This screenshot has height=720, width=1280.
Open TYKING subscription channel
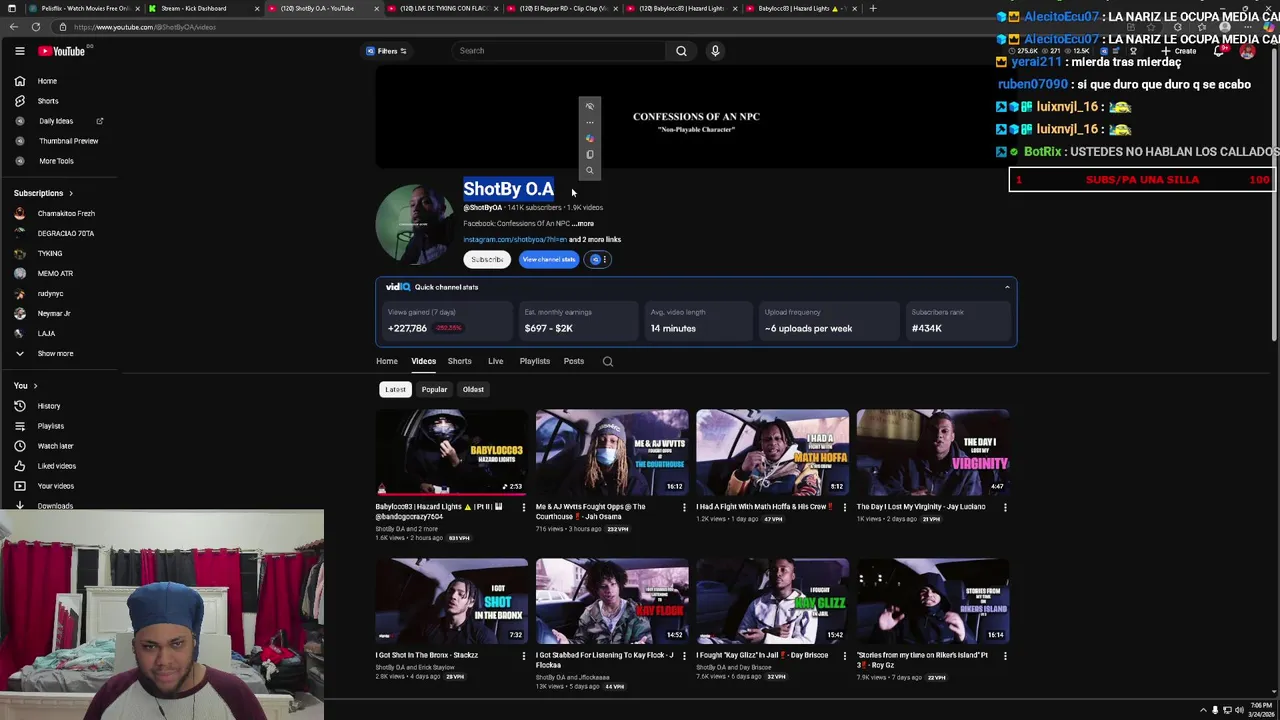click(49, 253)
